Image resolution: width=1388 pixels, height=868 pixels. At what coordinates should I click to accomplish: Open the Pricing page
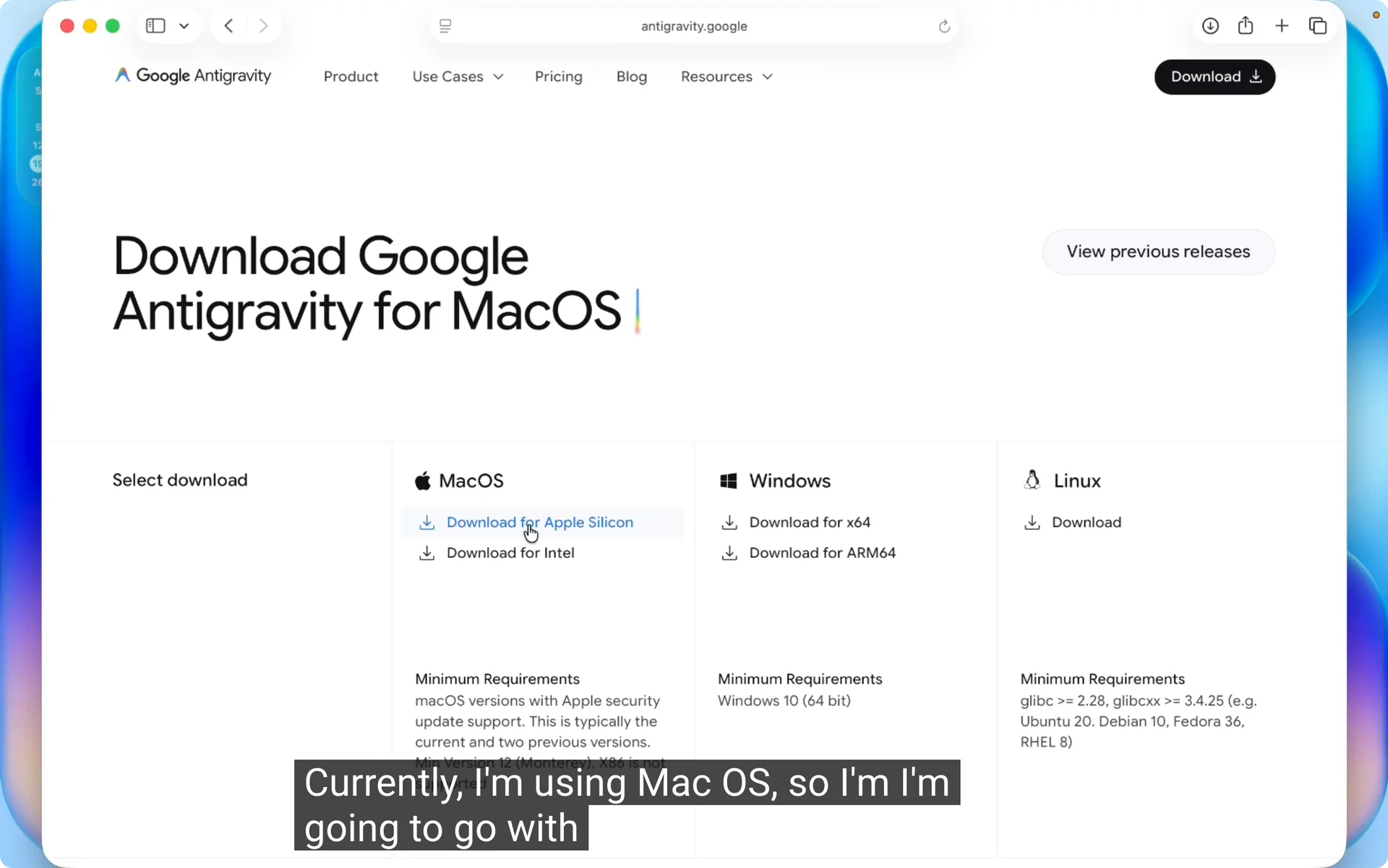pyautogui.click(x=558, y=77)
